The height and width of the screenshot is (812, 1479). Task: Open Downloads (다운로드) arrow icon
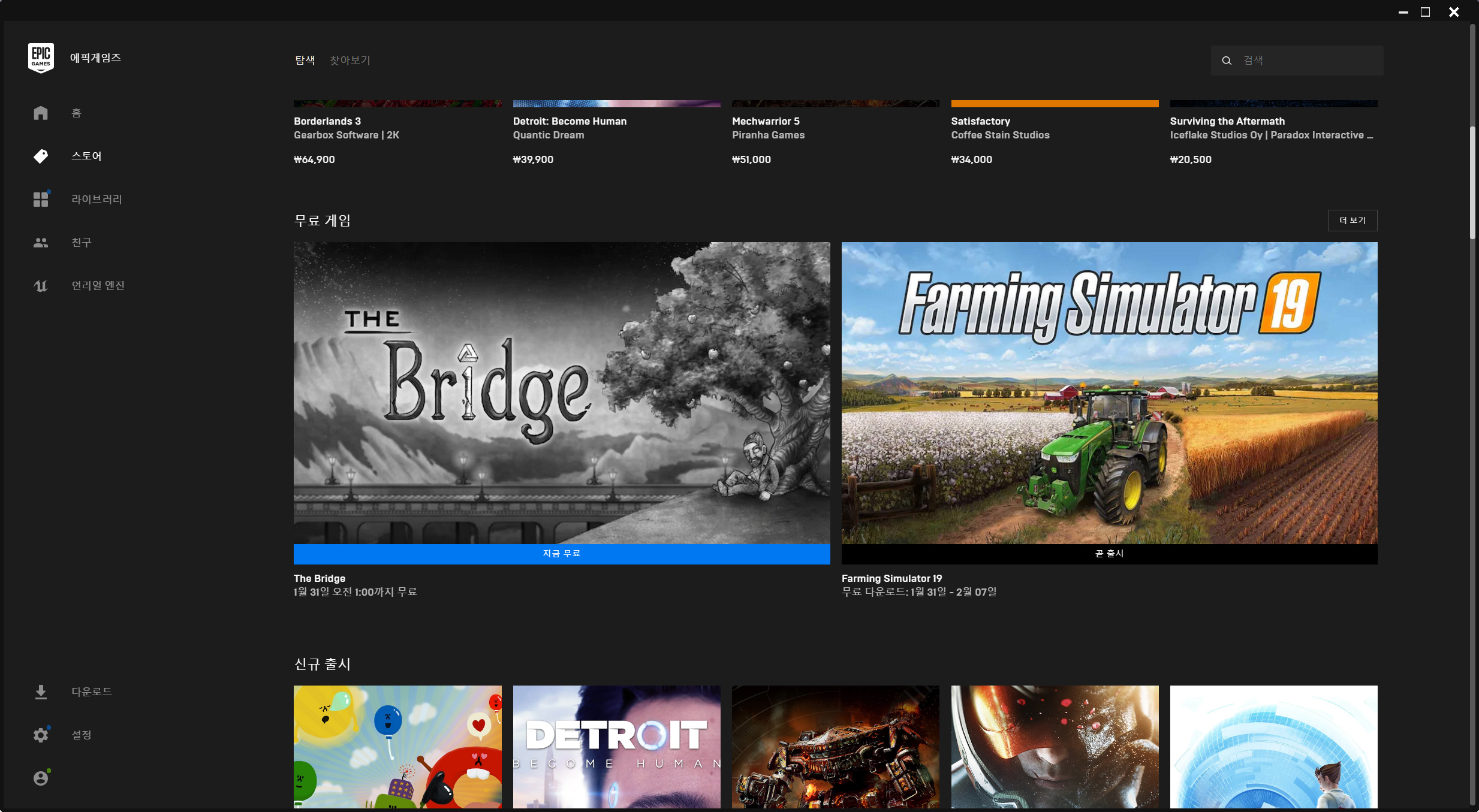pos(41,692)
